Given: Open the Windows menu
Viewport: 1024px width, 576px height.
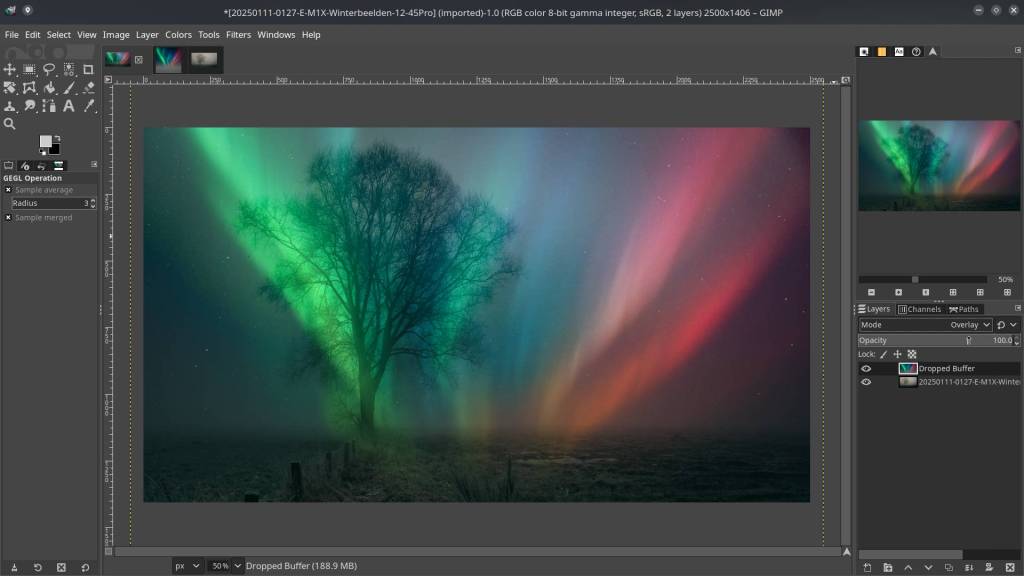Looking at the screenshot, I should (276, 35).
